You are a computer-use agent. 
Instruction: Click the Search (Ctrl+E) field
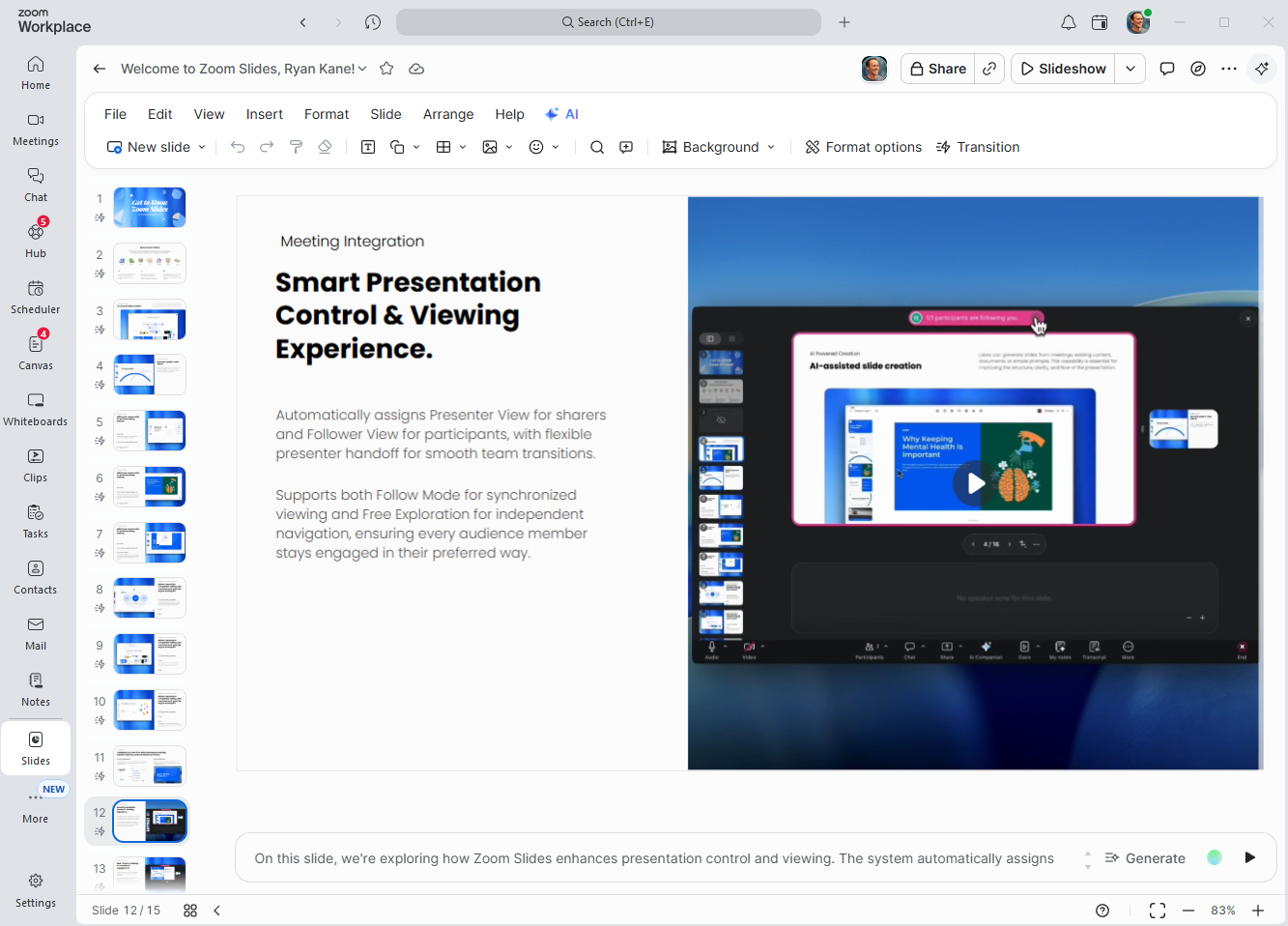[x=609, y=22]
